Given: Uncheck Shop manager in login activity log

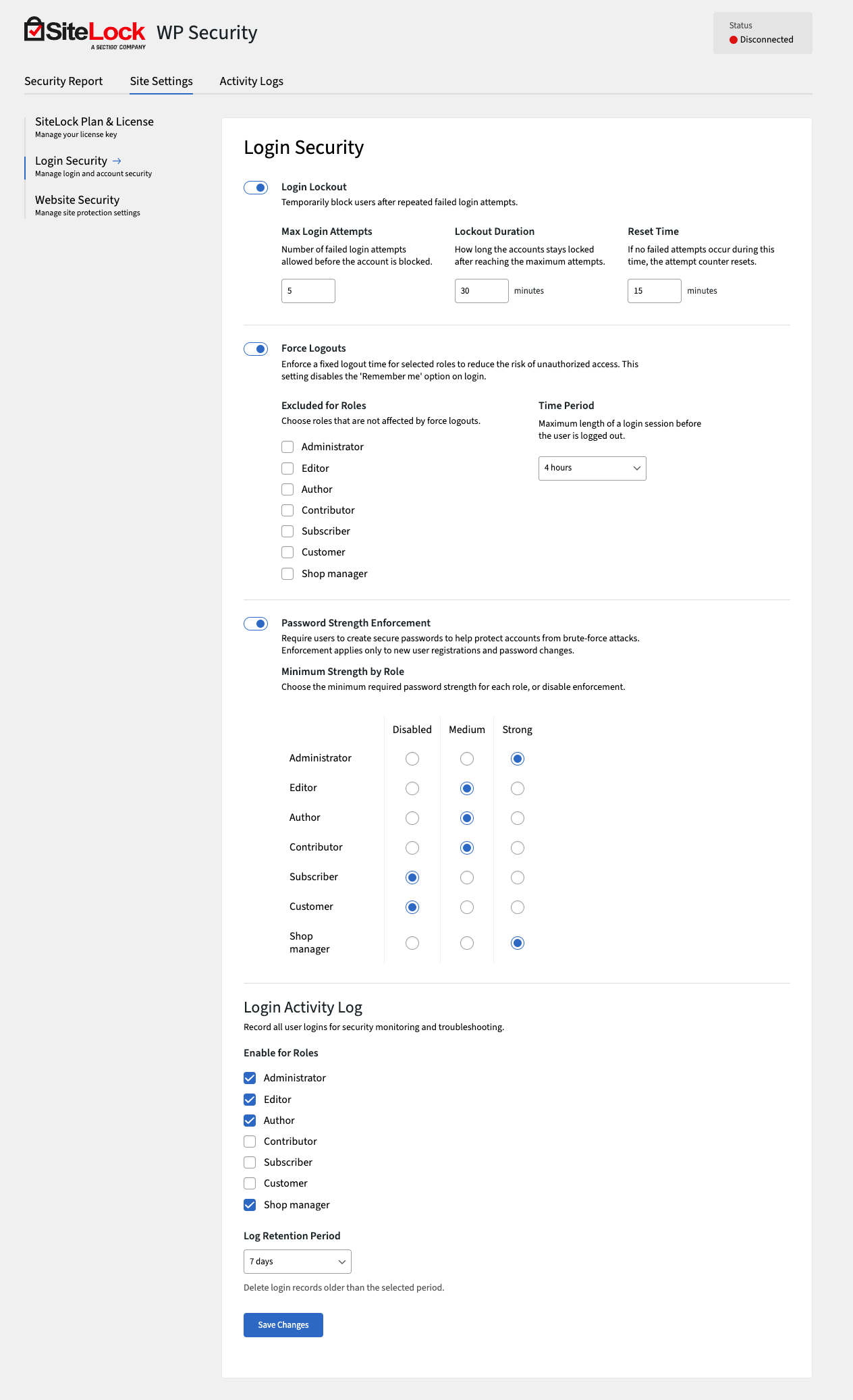Looking at the screenshot, I should pyautogui.click(x=250, y=1205).
